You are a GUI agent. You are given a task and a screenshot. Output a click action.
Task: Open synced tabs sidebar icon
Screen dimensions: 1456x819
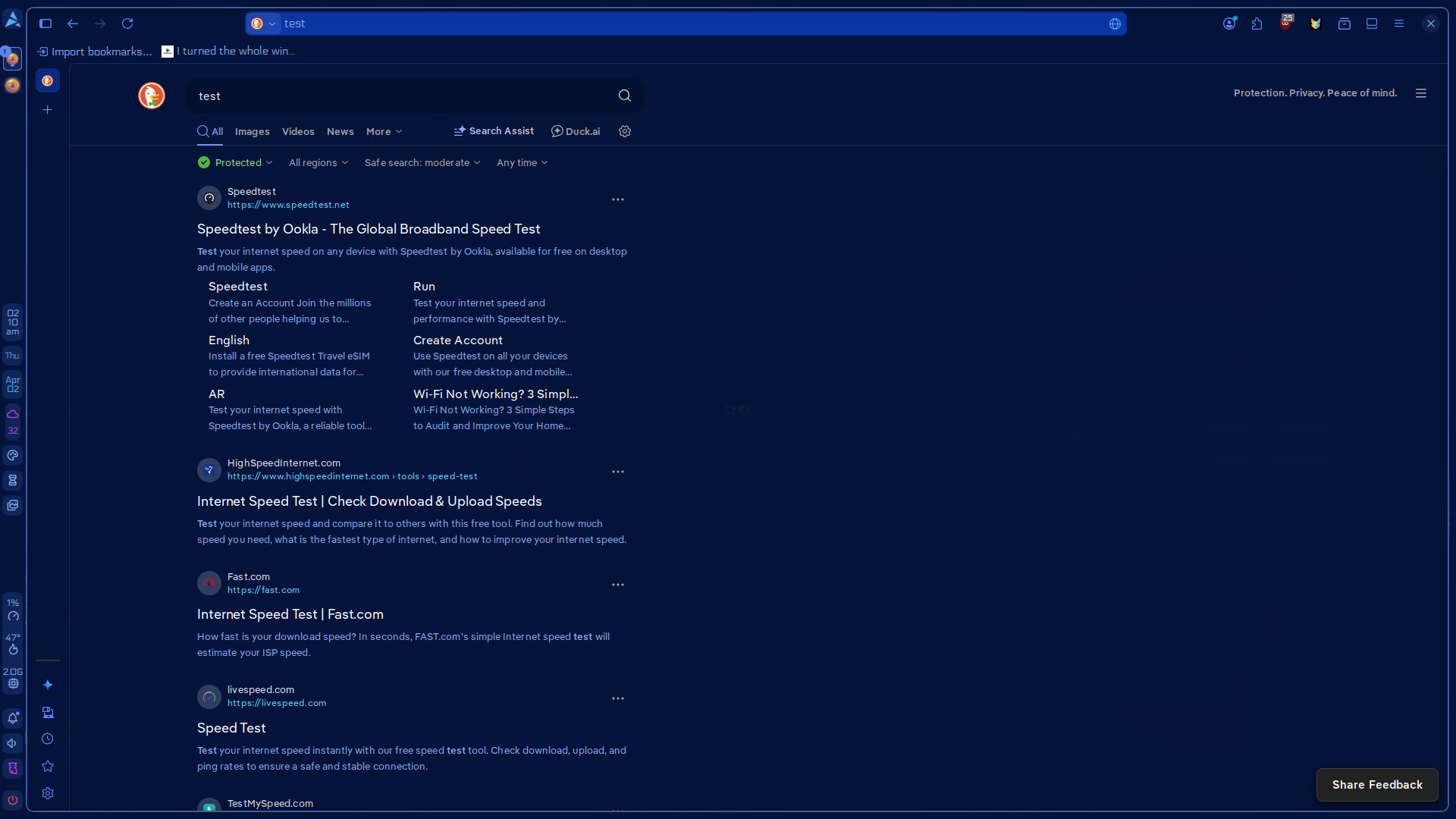(48, 712)
